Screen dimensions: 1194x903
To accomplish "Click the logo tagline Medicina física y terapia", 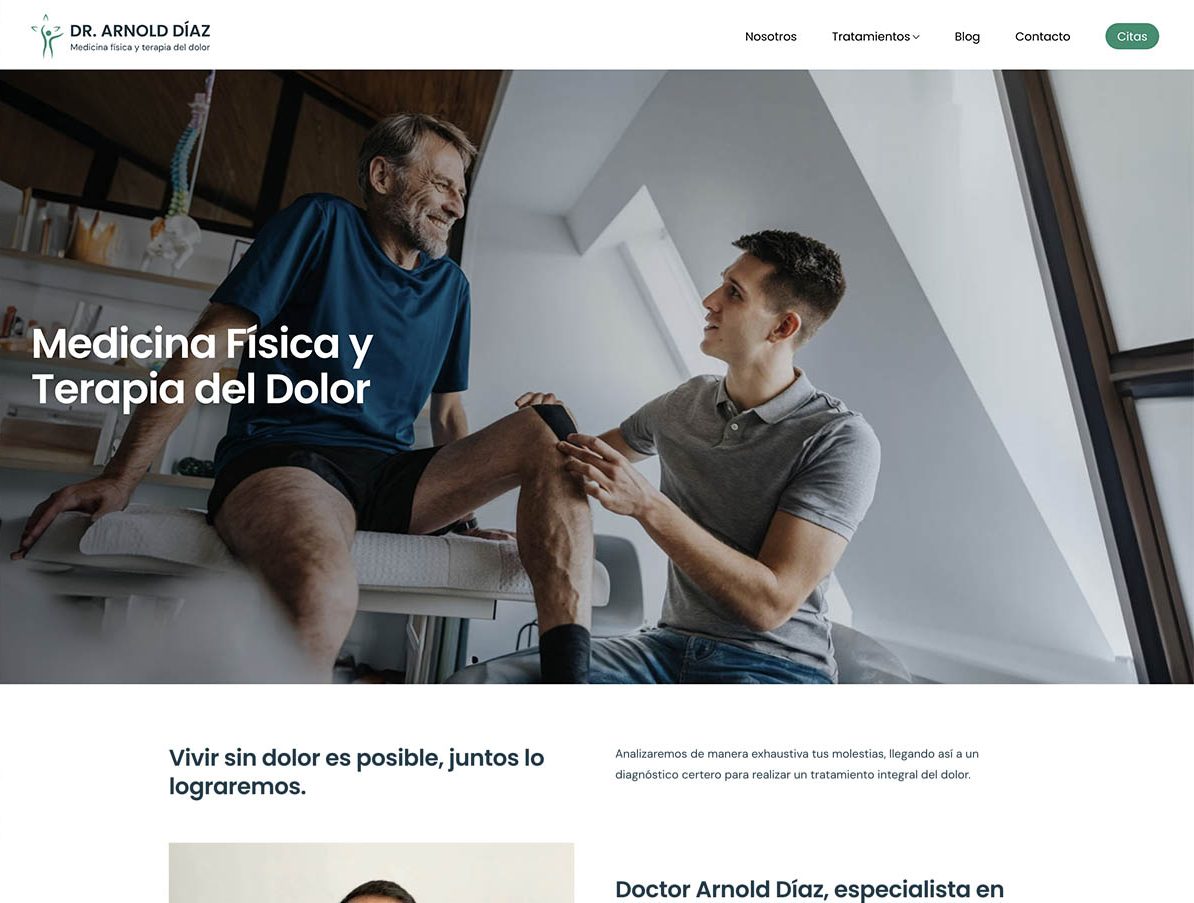I will tap(140, 47).
